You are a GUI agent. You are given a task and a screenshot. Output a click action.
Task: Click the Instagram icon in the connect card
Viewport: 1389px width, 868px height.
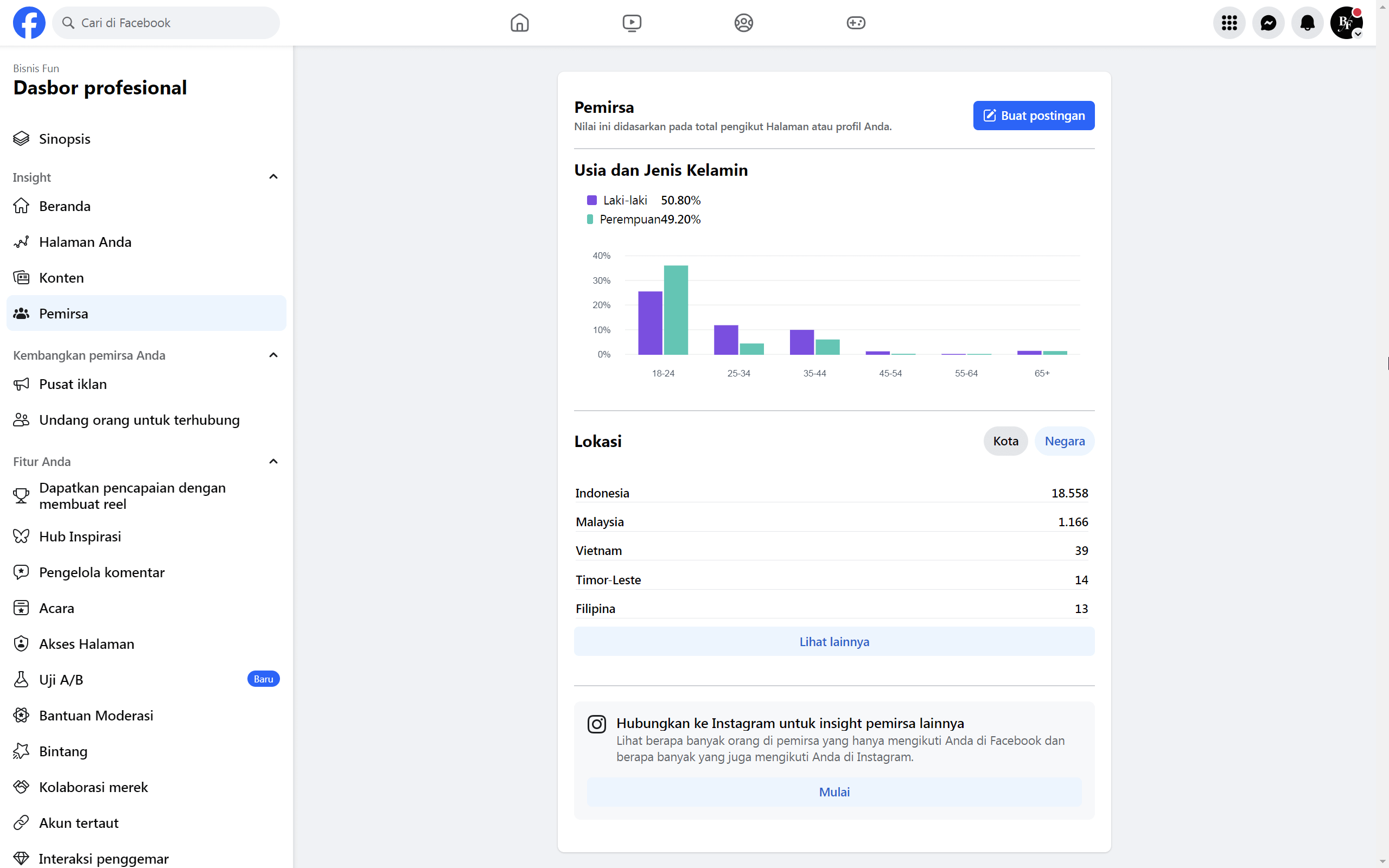[596, 723]
